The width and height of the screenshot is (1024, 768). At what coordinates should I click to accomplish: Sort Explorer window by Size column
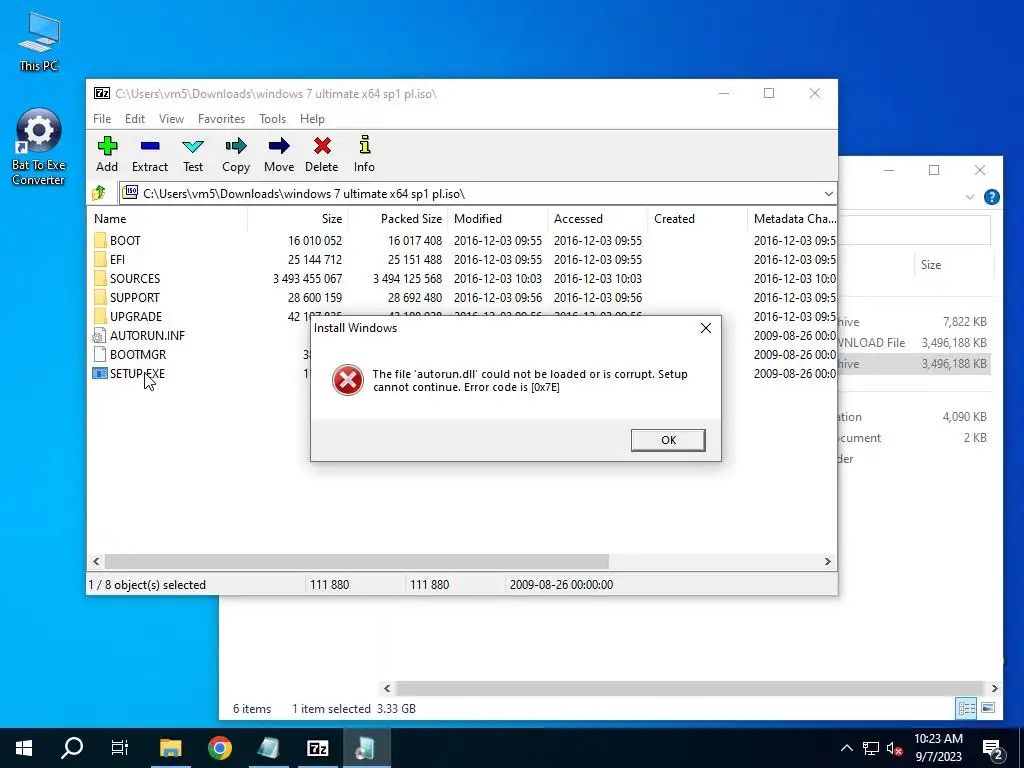pos(953,264)
